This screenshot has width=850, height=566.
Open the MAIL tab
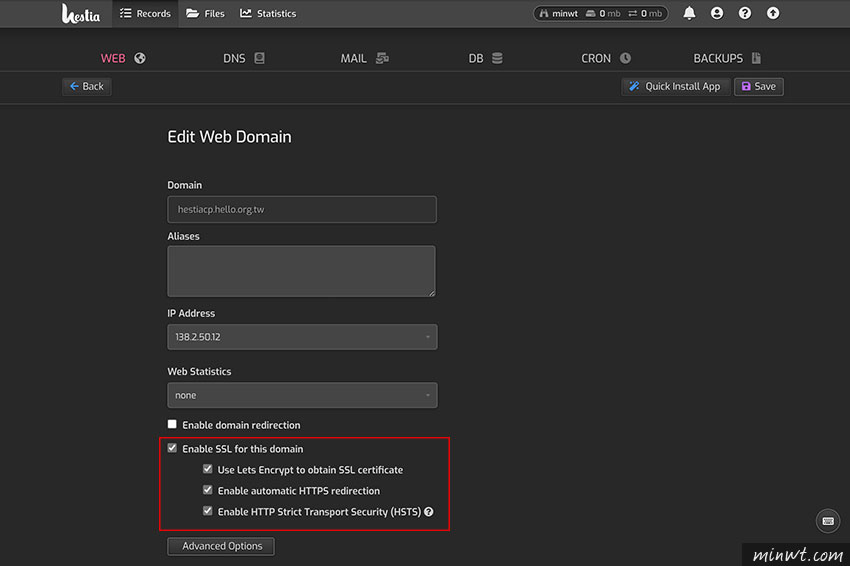tap(364, 58)
